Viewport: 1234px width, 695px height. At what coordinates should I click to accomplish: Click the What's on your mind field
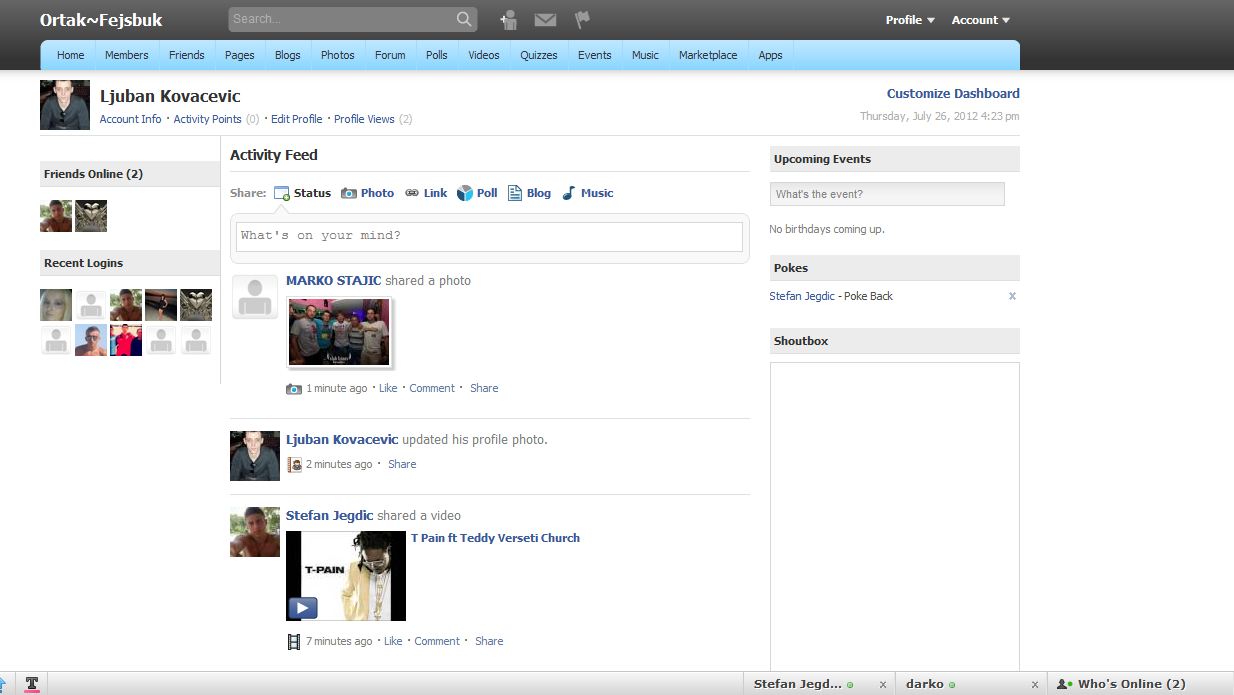click(490, 236)
